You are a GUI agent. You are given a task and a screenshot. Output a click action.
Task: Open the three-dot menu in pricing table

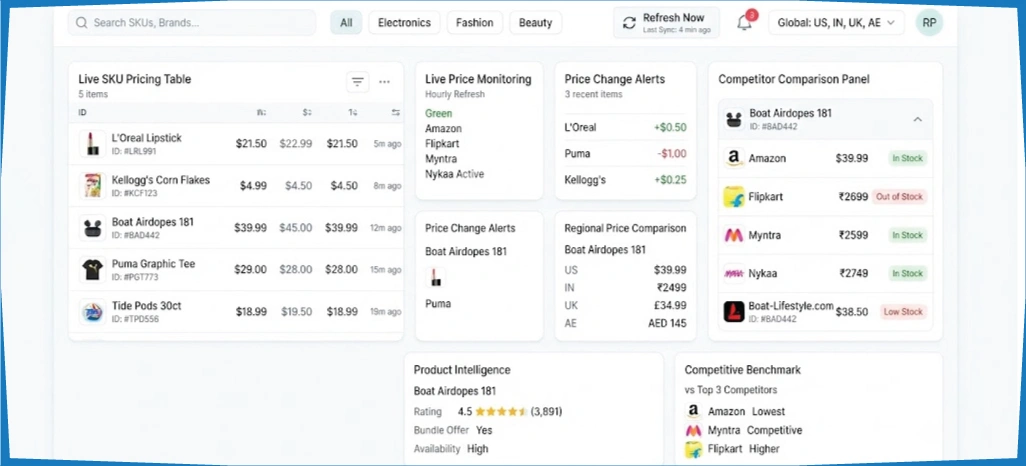[x=385, y=82]
